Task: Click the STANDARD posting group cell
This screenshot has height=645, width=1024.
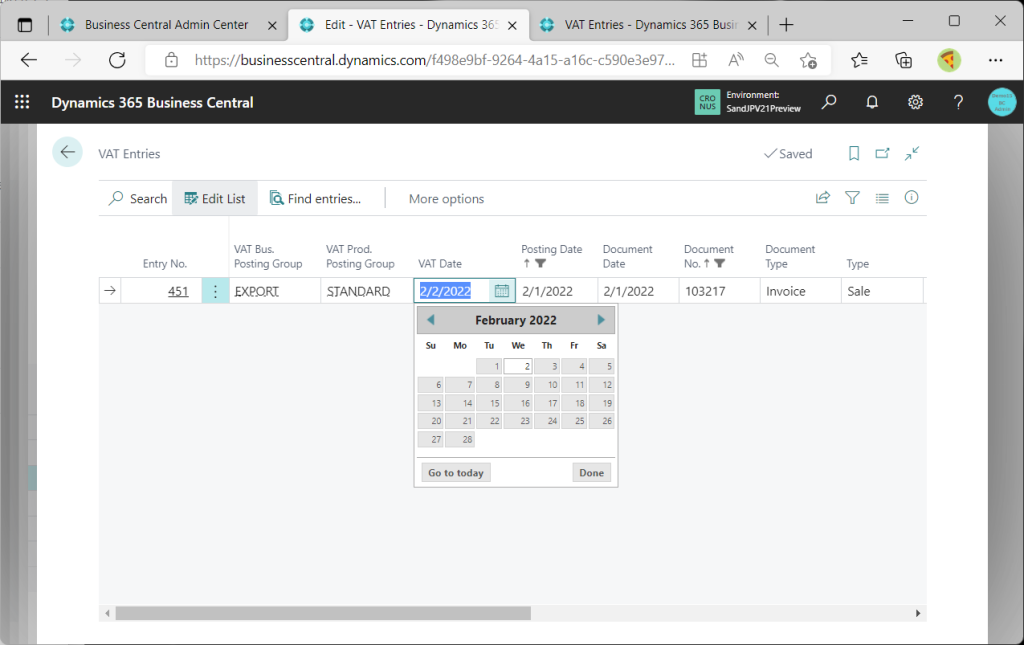Action: point(366,291)
